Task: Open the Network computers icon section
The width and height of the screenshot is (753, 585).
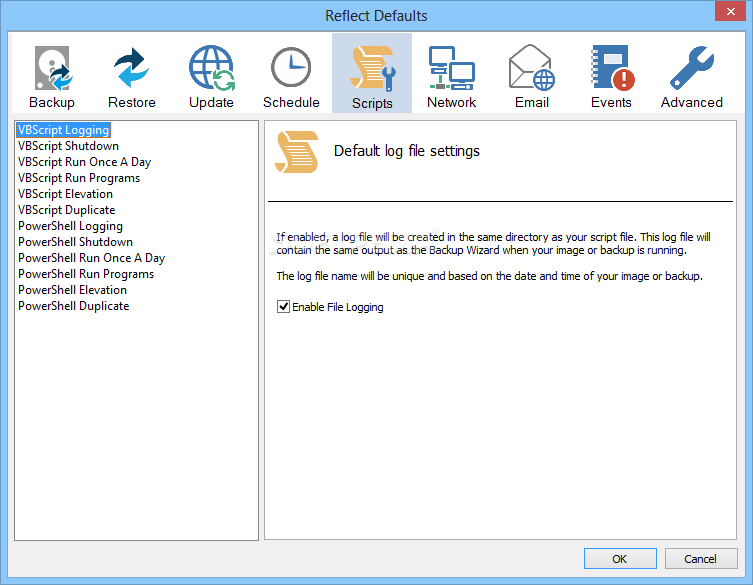Action: pos(451,74)
